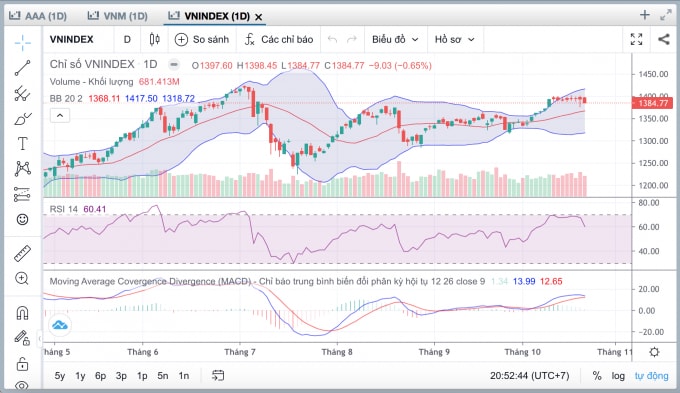
Task: Choose the brush drawing tool
Action: (x=23, y=118)
